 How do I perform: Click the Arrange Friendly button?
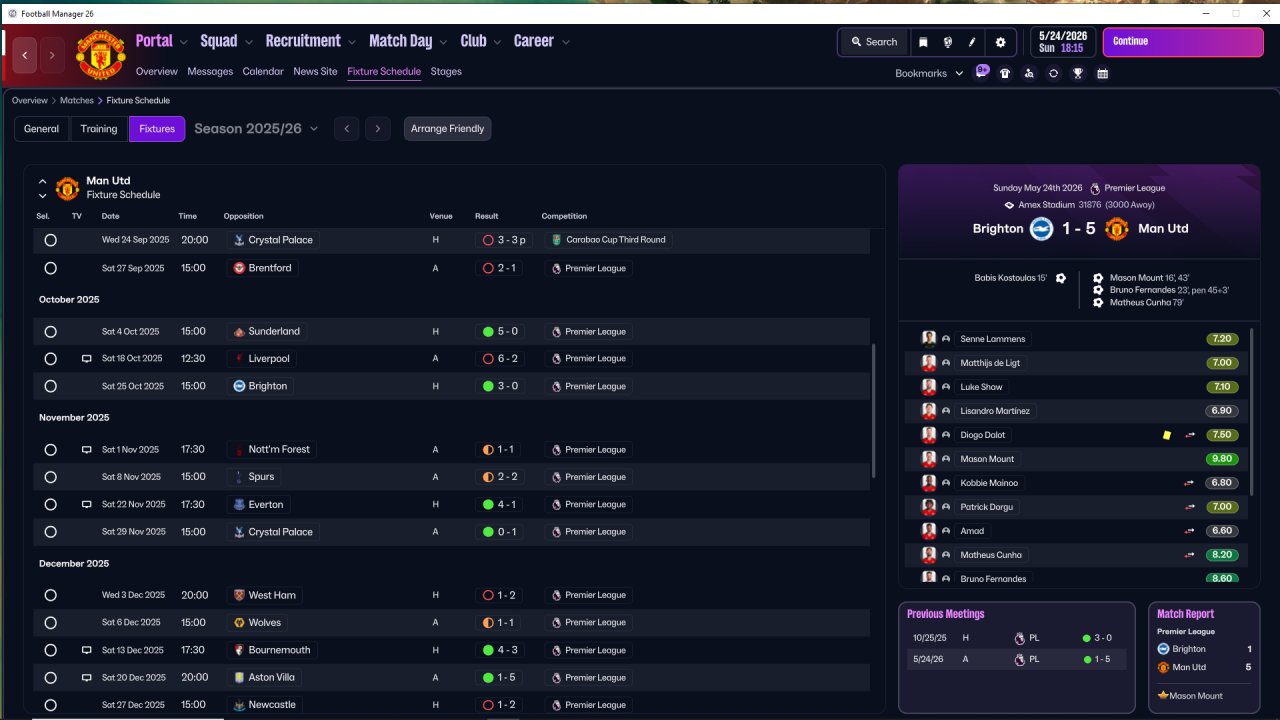click(447, 129)
